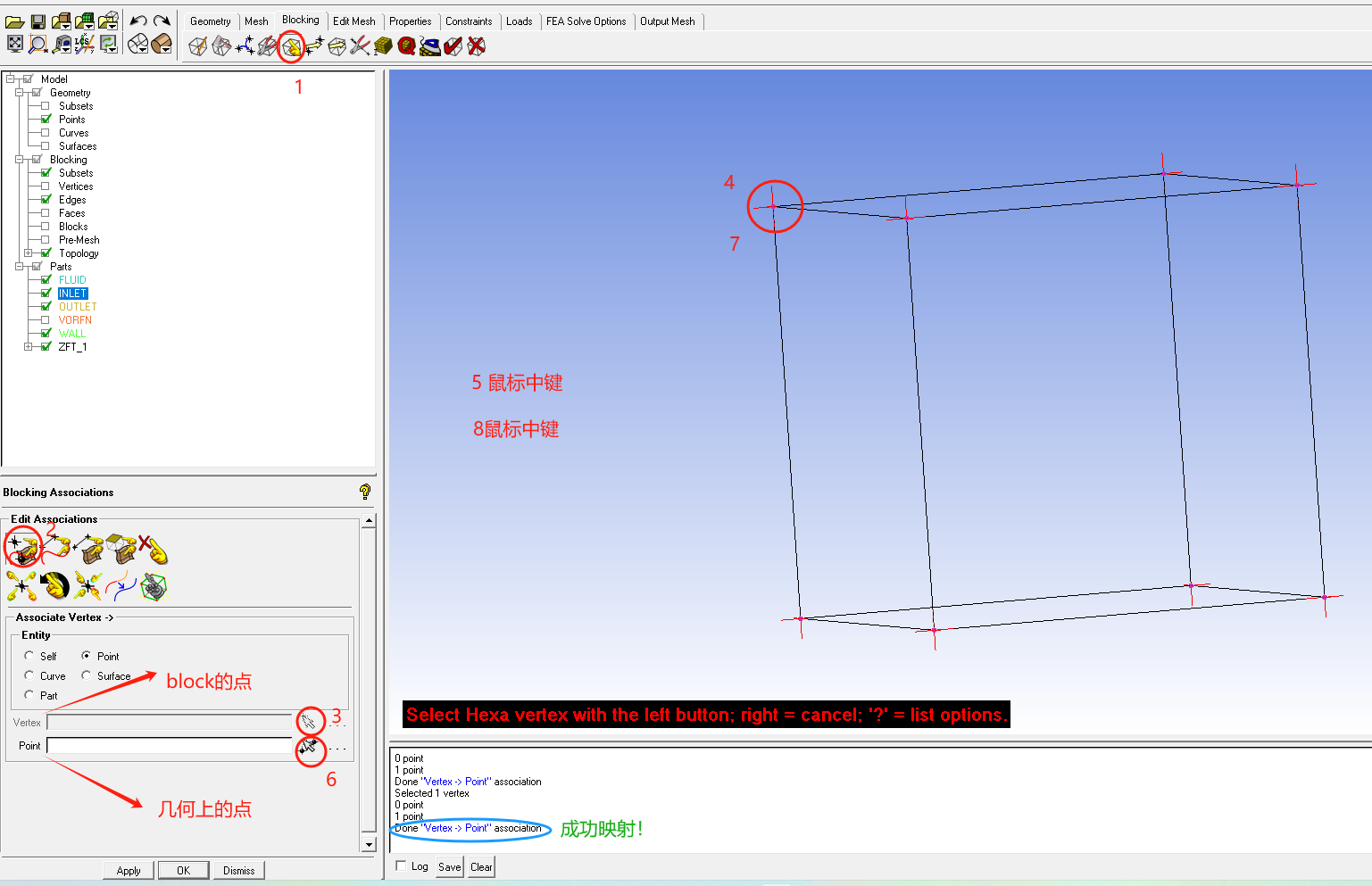Click the Pre-Mesh Smooth icon
The height and width of the screenshot is (886, 1372).
pos(430,46)
